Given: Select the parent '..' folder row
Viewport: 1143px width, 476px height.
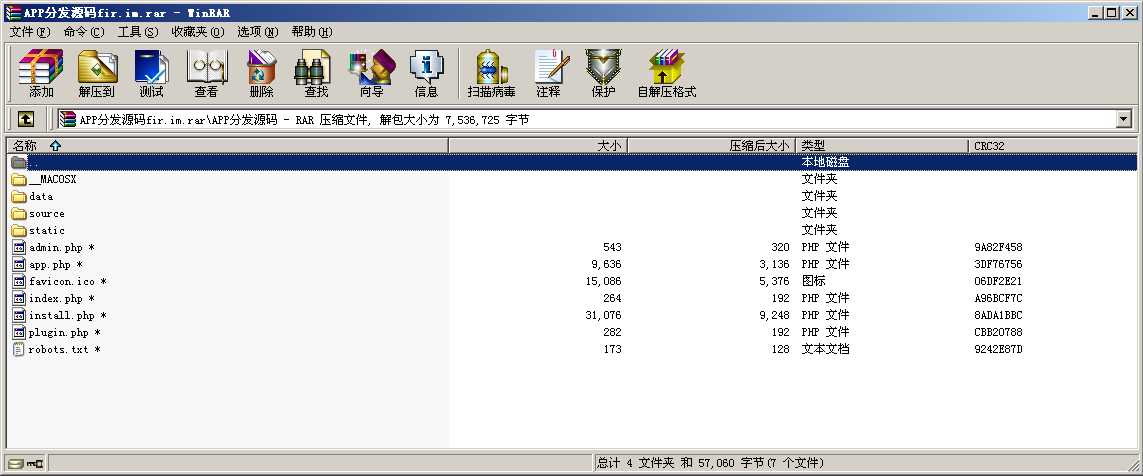Looking at the screenshot, I should (572, 162).
